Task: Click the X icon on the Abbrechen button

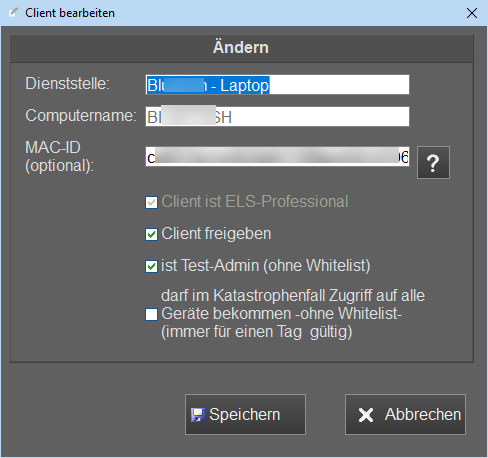Action: pyautogui.click(x=366, y=415)
